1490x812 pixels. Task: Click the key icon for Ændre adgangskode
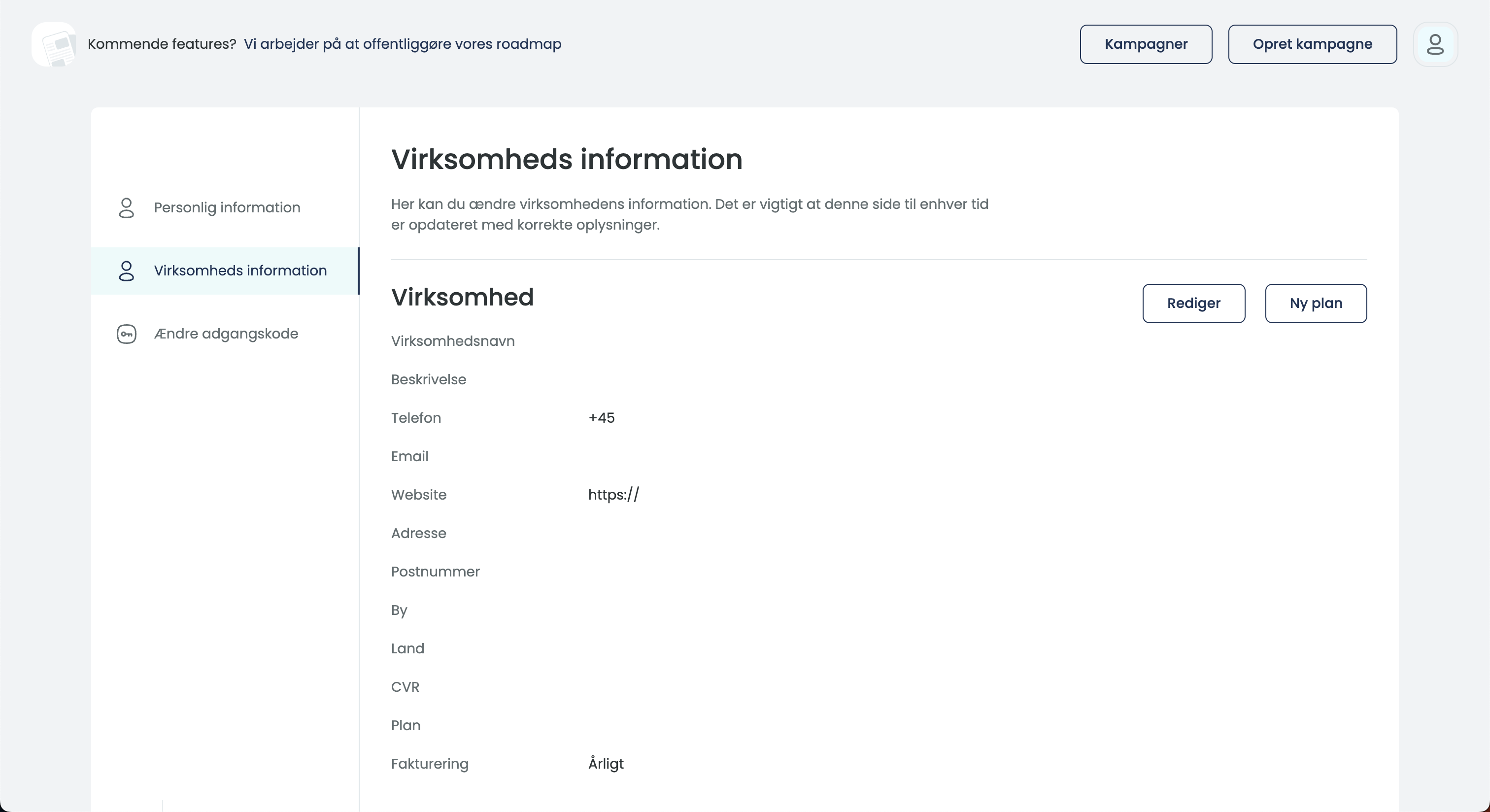tap(126, 334)
